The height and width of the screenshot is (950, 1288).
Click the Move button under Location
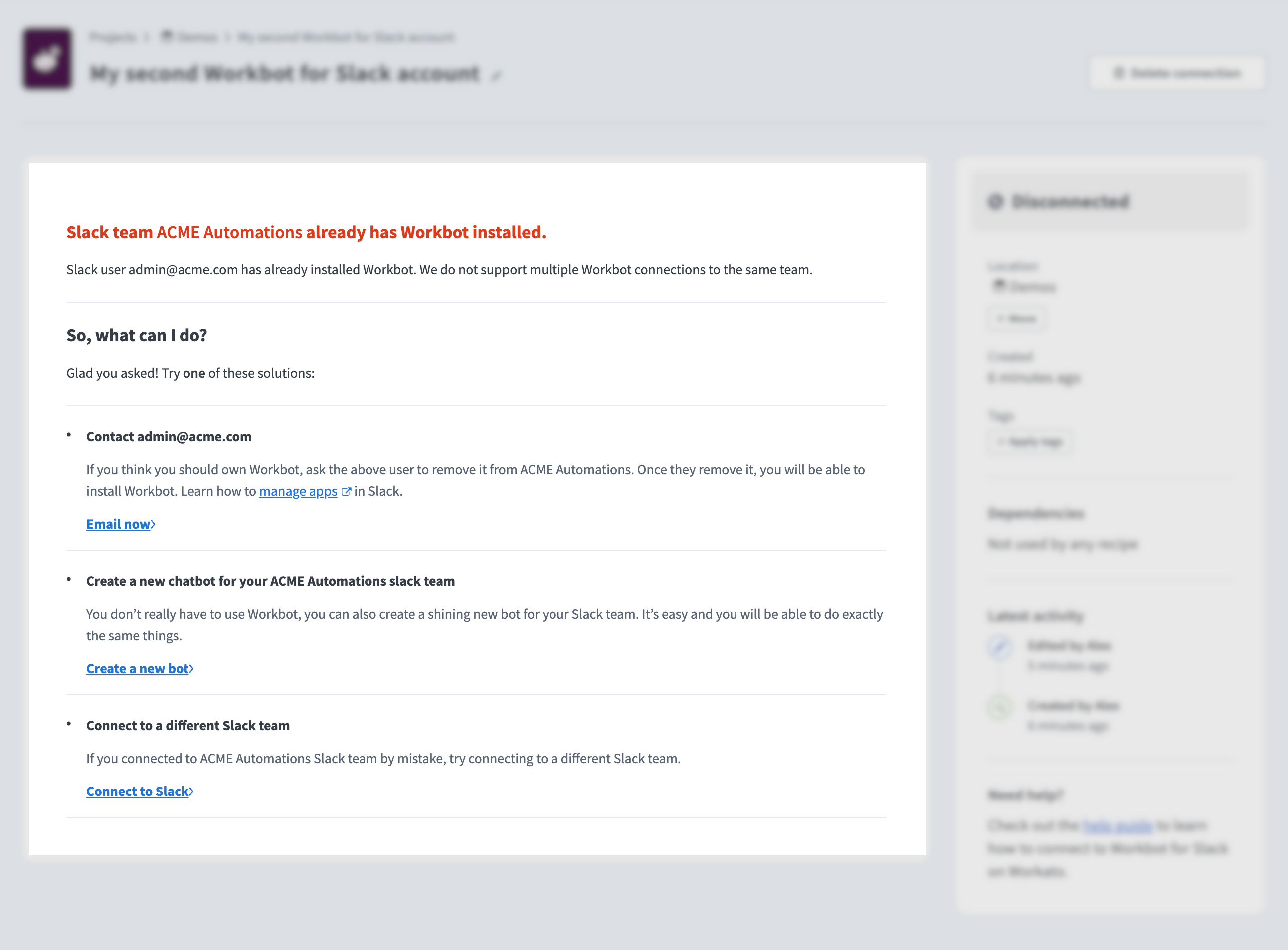pyautogui.click(x=1017, y=318)
